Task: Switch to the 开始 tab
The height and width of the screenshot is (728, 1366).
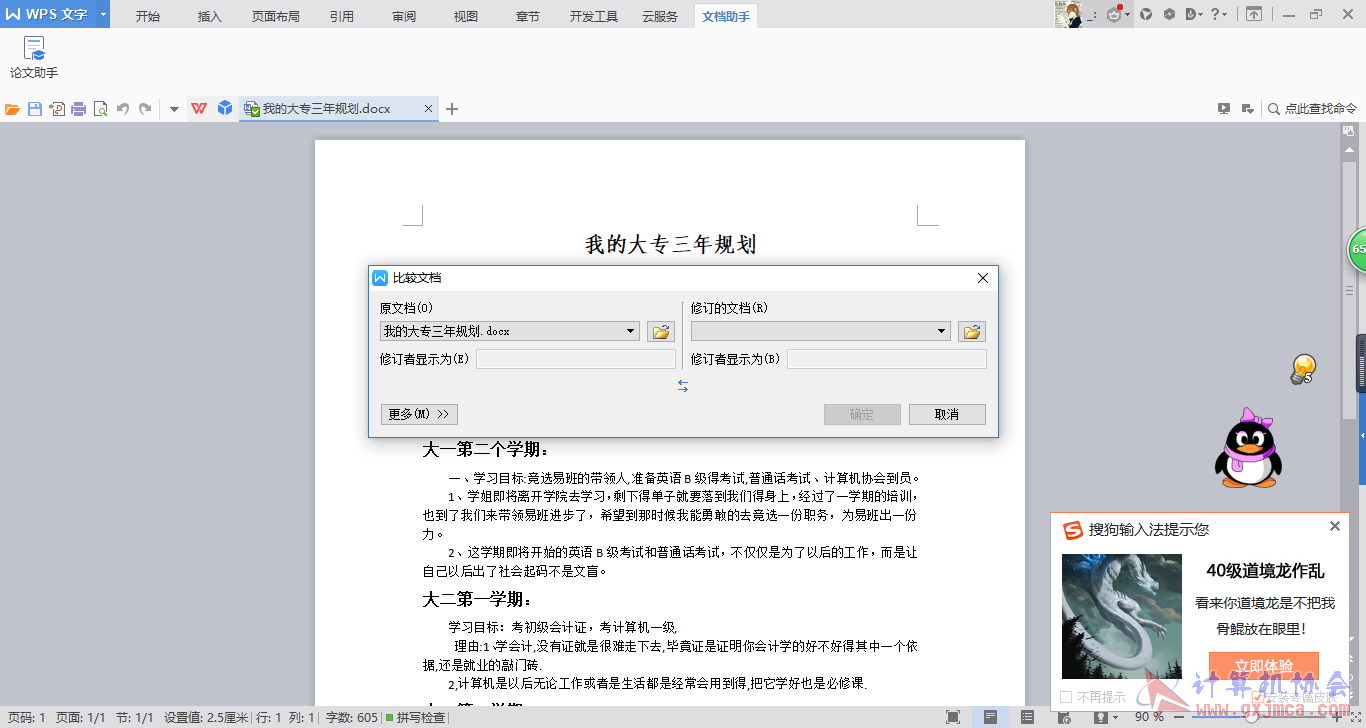Action: (x=147, y=16)
